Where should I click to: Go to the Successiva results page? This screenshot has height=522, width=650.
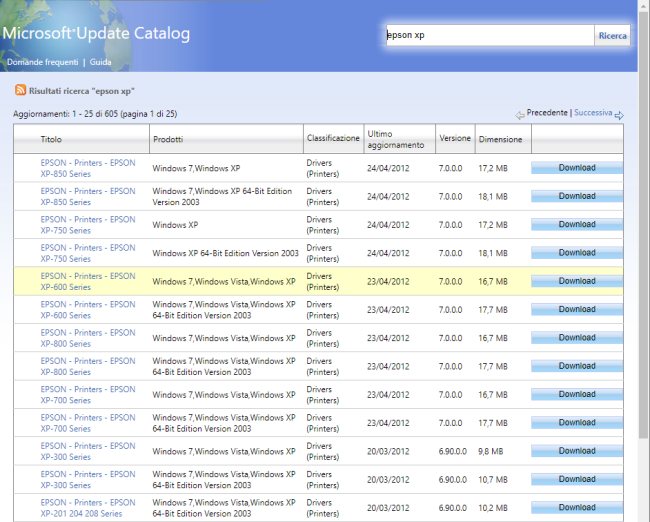[593, 113]
